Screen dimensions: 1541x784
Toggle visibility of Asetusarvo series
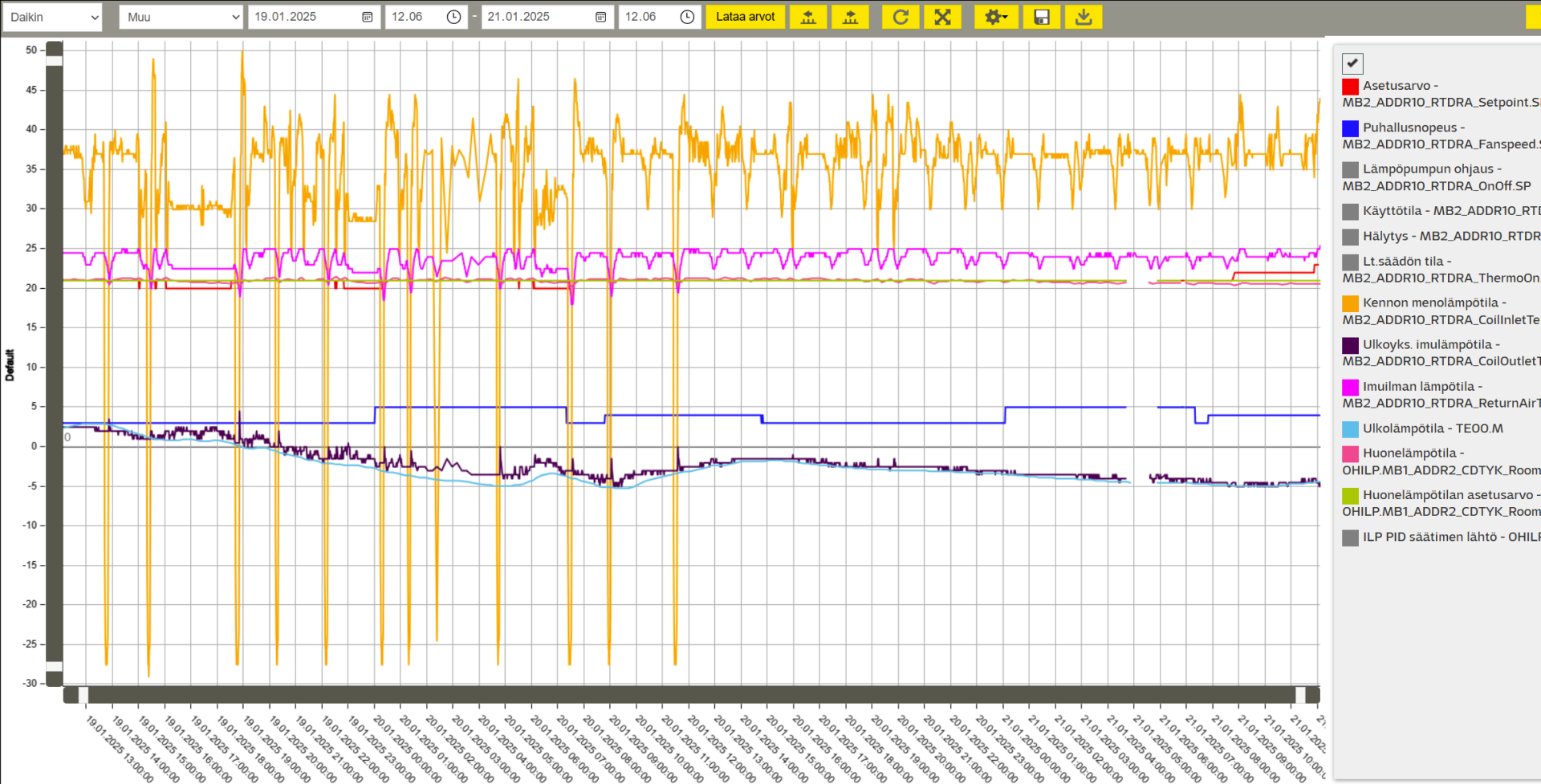click(x=1351, y=87)
